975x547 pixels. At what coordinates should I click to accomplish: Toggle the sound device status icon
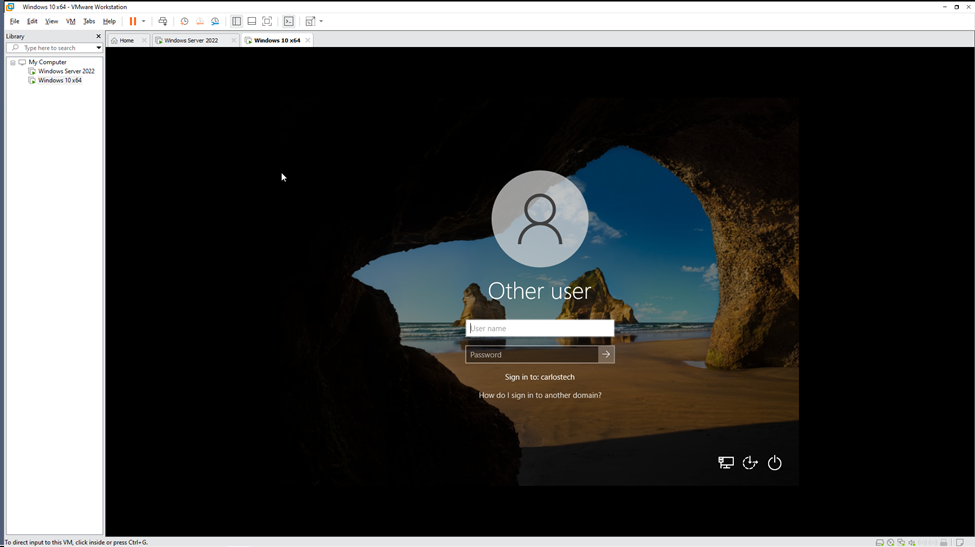(x=912, y=542)
